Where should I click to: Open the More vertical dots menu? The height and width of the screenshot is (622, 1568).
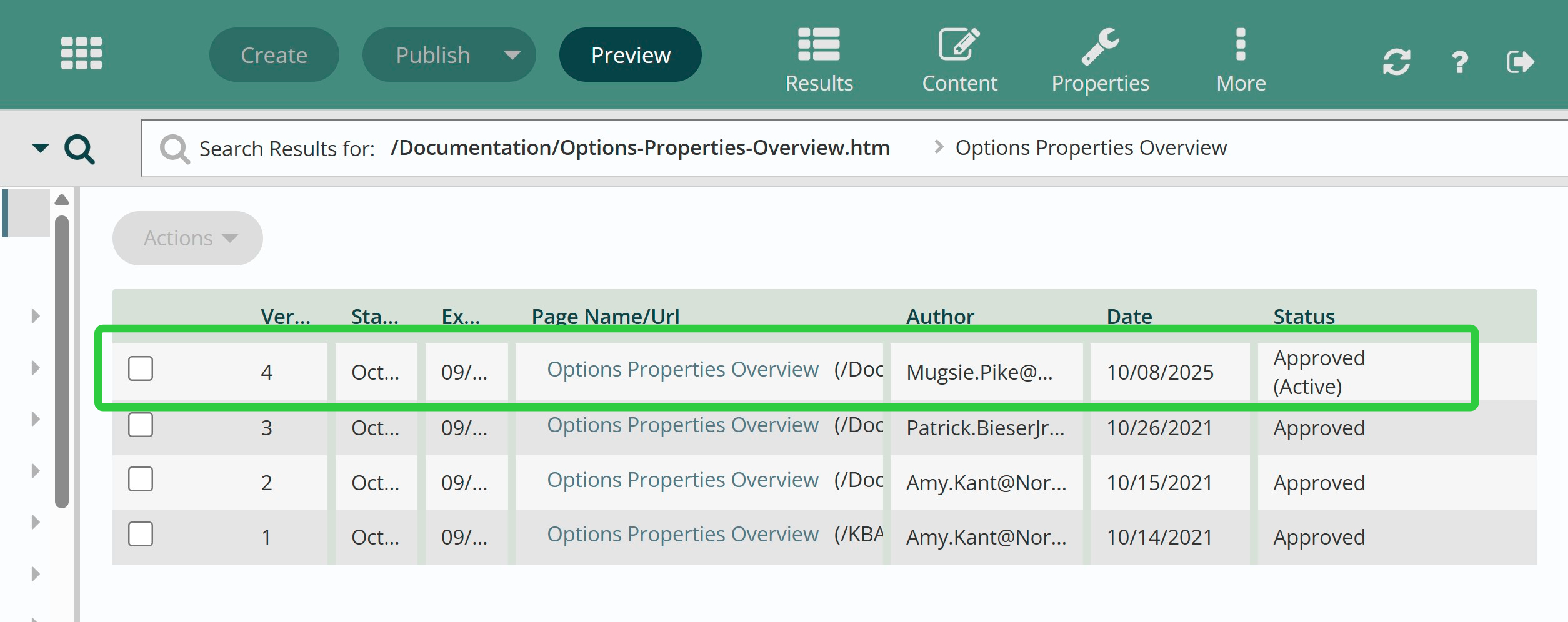1241,60
